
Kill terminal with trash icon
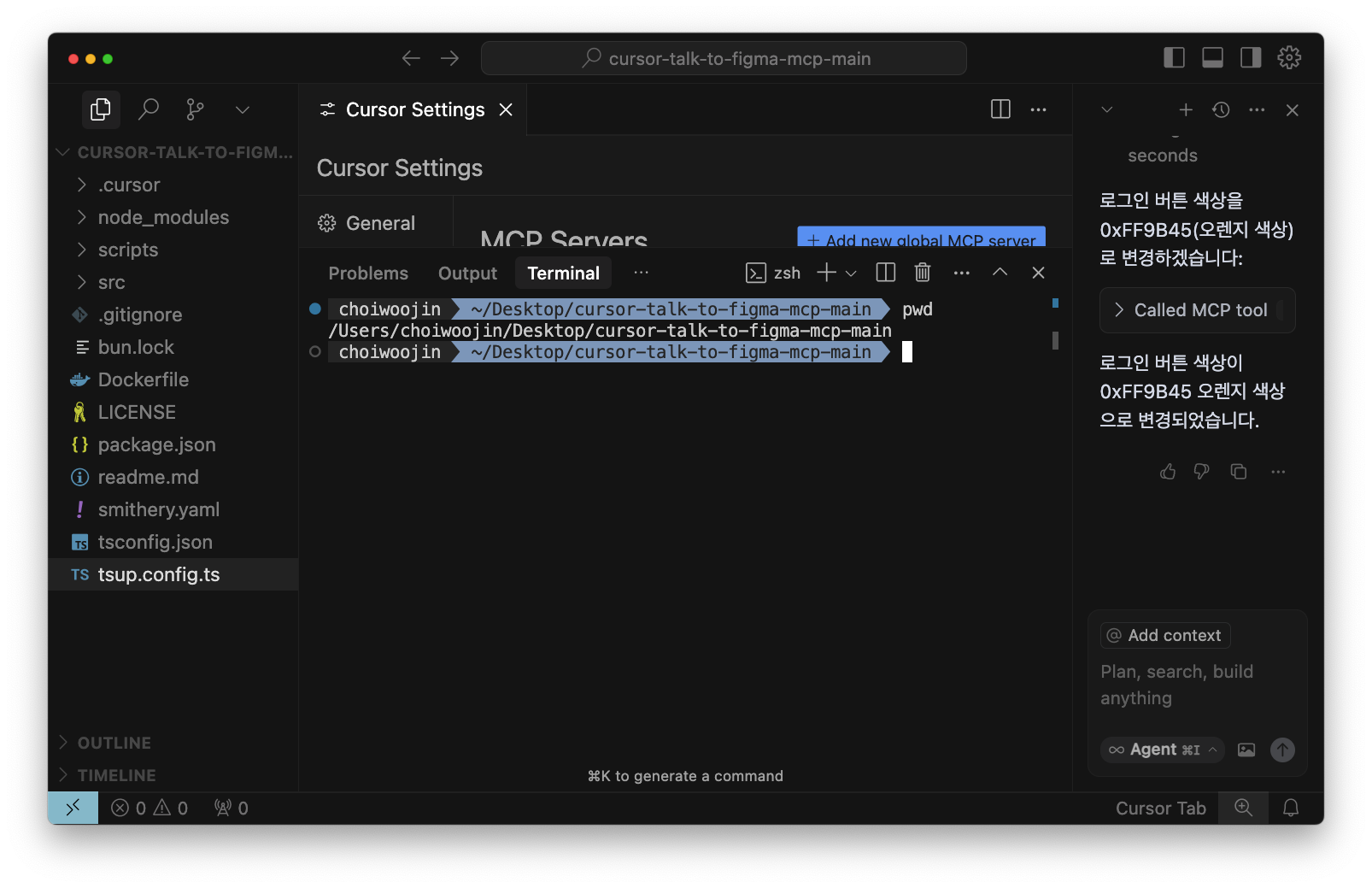923,273
